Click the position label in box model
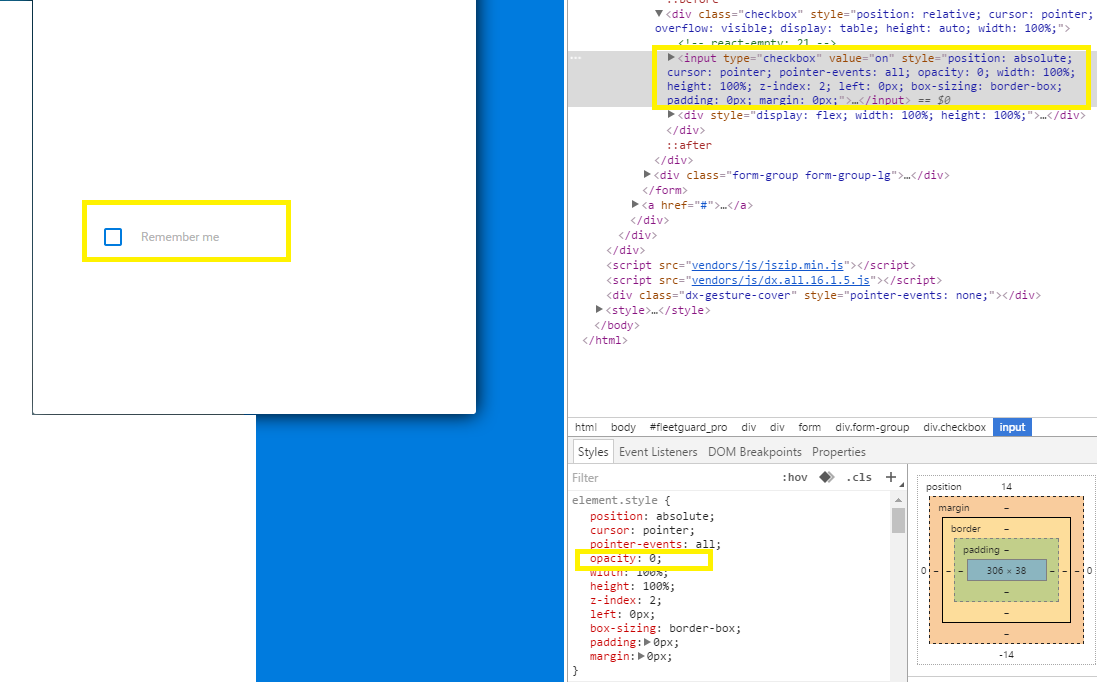 pyautogui.click(x=944, y=487)
